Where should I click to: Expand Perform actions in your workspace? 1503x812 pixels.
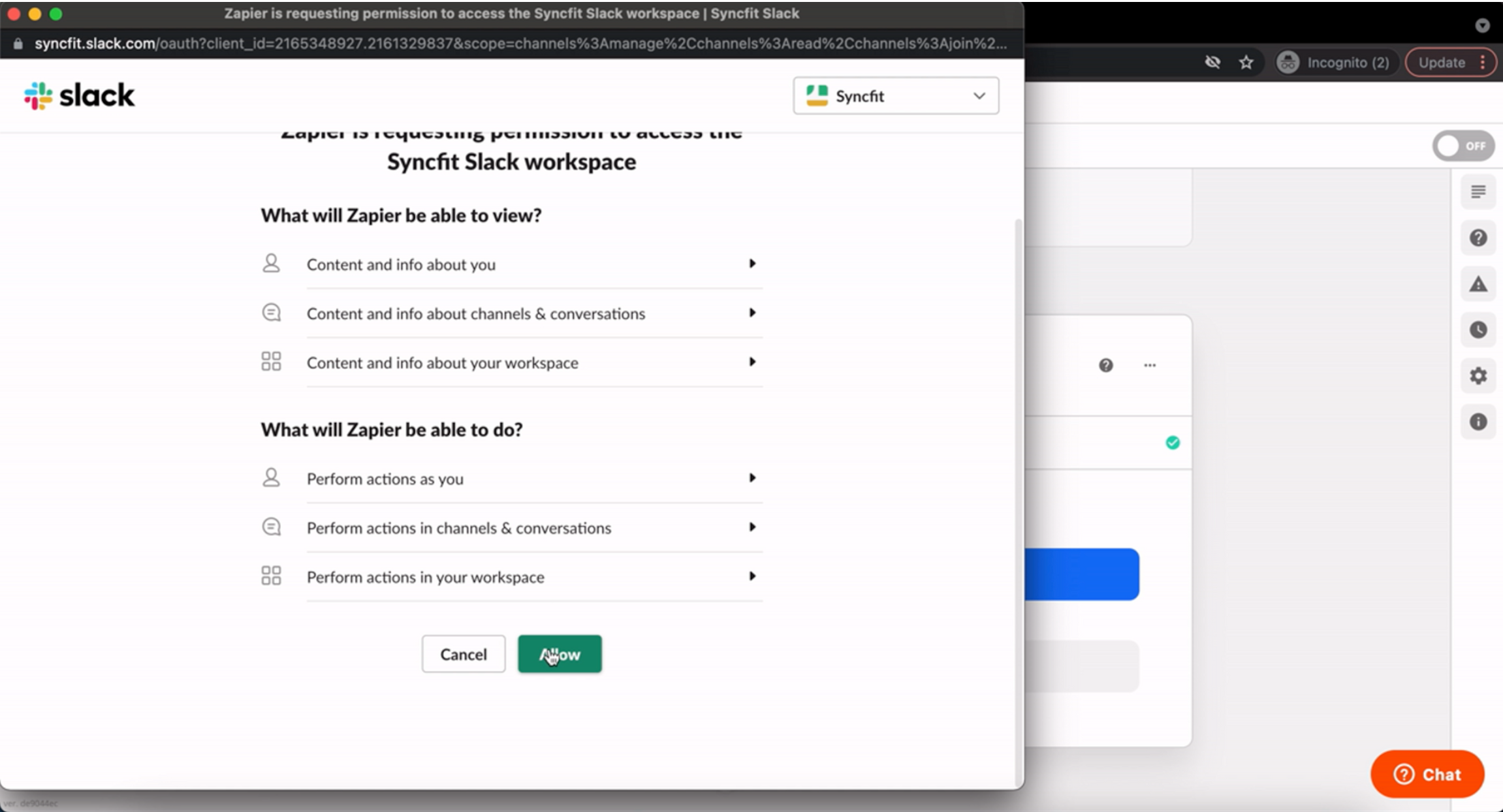click(x=534, y=577)
